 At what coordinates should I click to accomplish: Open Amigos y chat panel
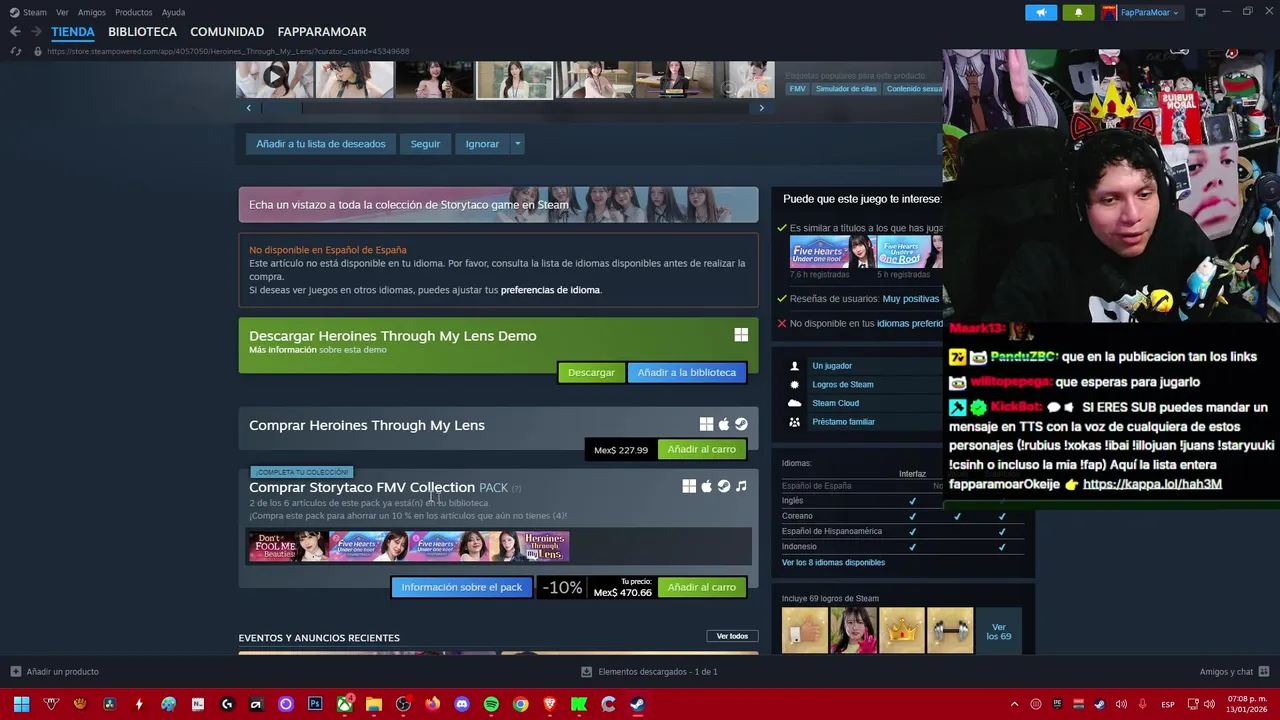(x=1234, y=672)
